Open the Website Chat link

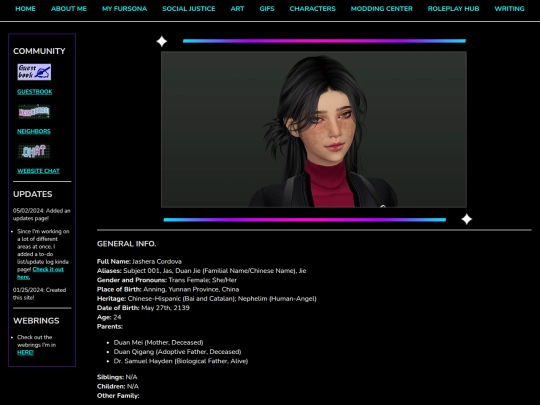tap(38, 171)
